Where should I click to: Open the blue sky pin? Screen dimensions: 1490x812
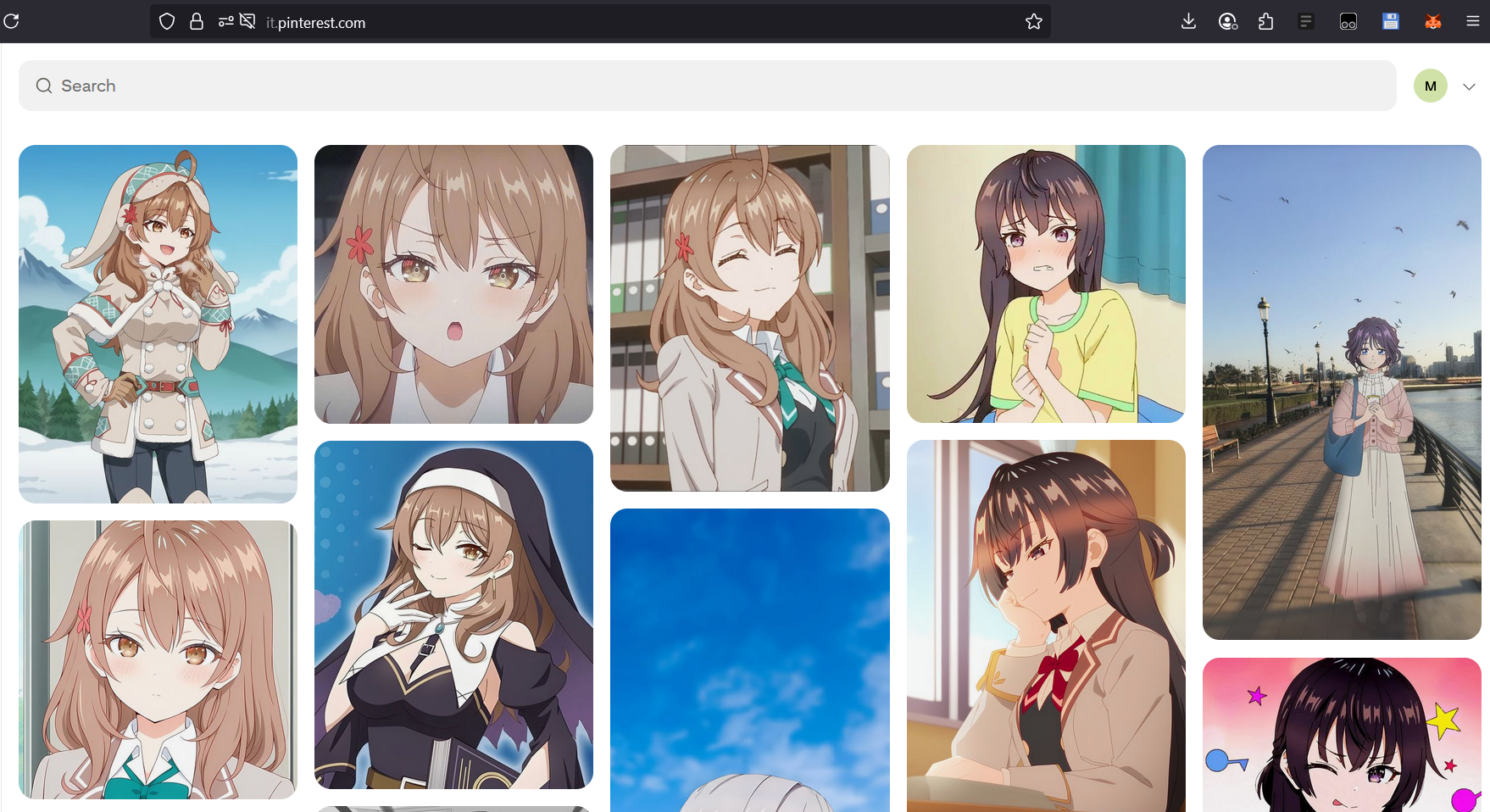click(750, 660)
